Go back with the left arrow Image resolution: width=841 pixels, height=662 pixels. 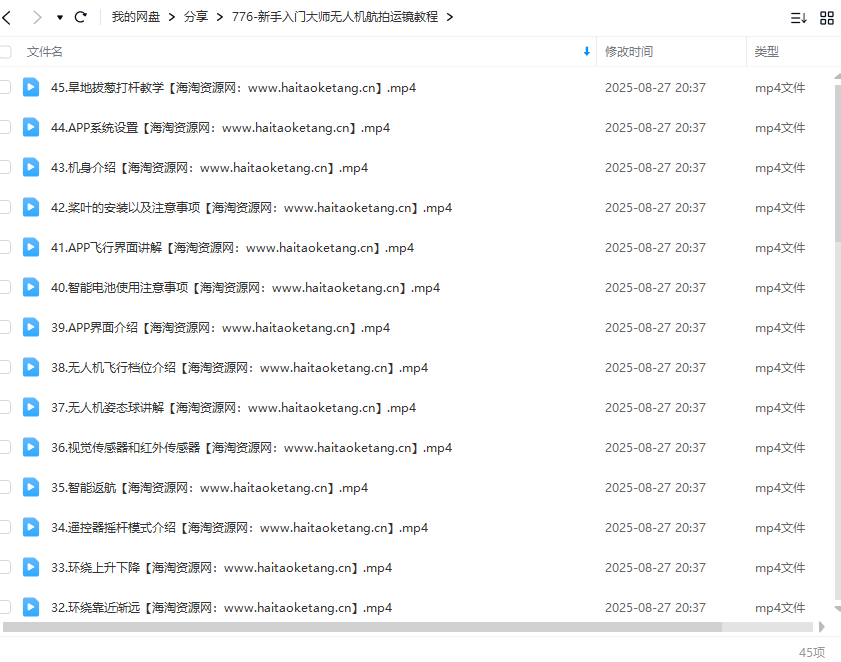tap(6, 17)
